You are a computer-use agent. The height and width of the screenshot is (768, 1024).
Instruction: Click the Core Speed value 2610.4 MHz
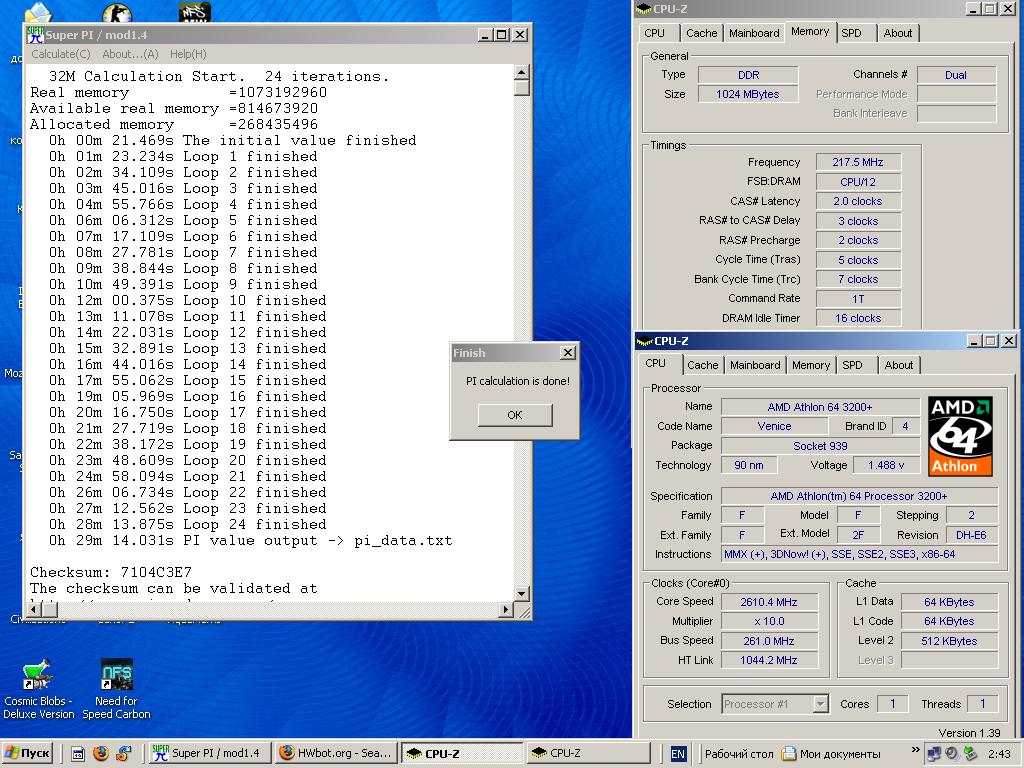[x=769, y=602]
